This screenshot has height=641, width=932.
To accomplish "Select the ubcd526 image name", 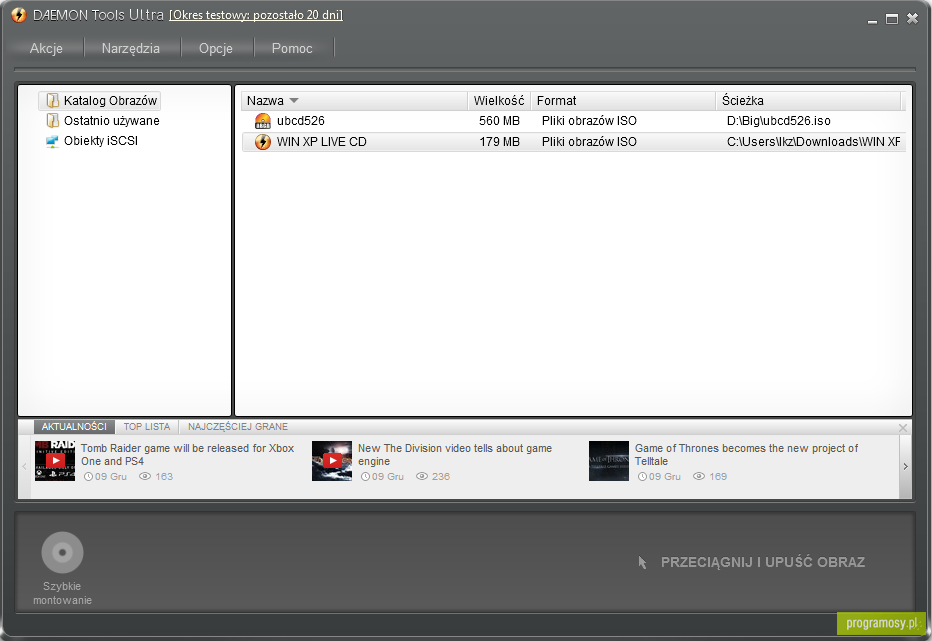I will 301,121.
